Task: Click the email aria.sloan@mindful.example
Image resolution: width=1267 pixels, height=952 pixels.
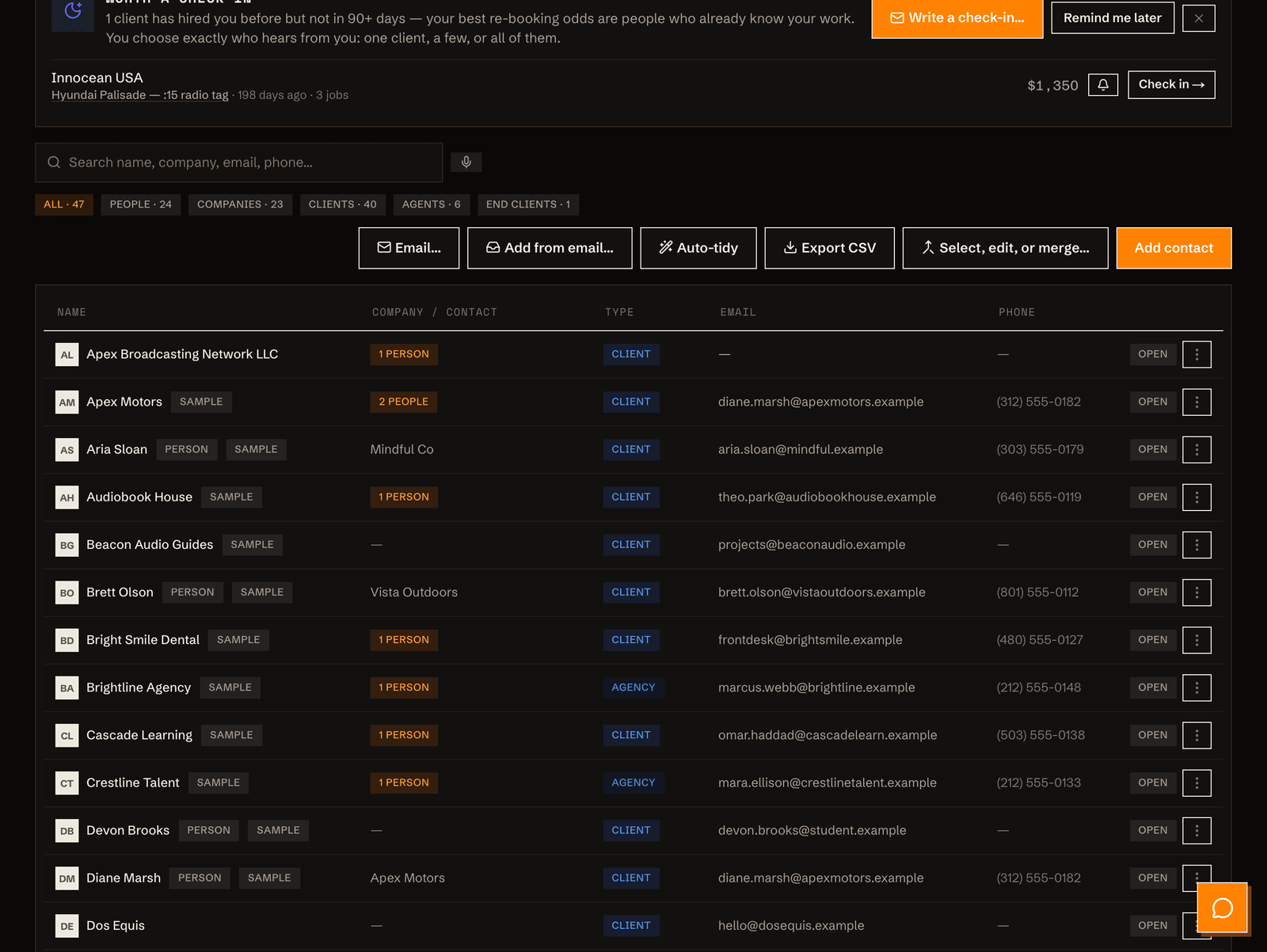Action: point(801,450)
